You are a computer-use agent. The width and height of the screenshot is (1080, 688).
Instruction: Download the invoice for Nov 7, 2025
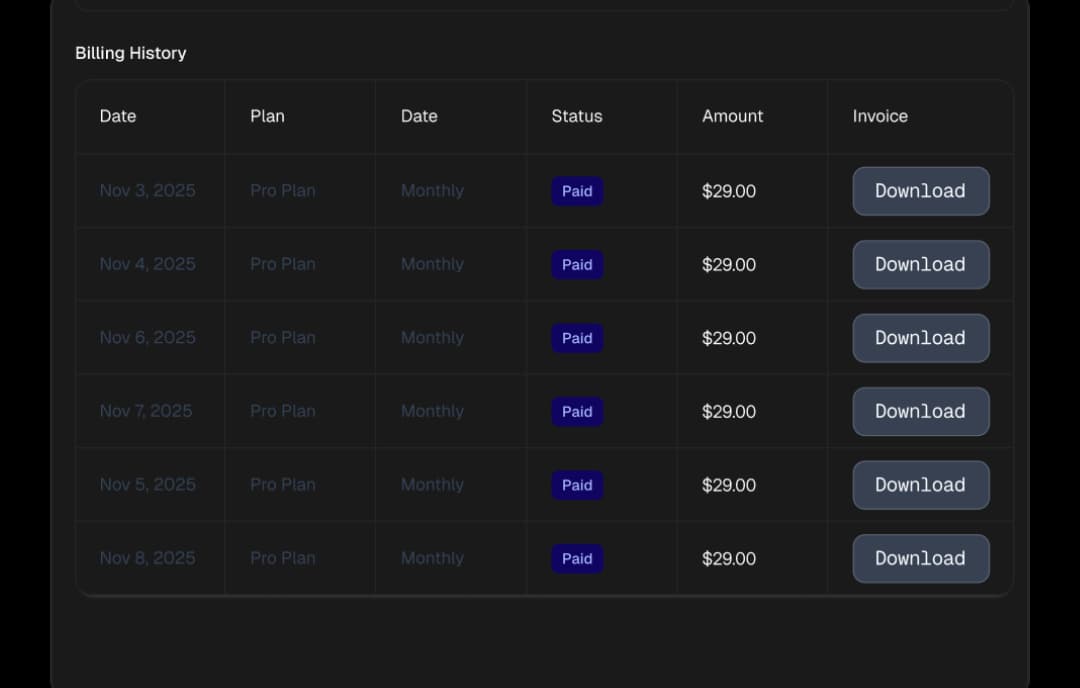(920, 411)
